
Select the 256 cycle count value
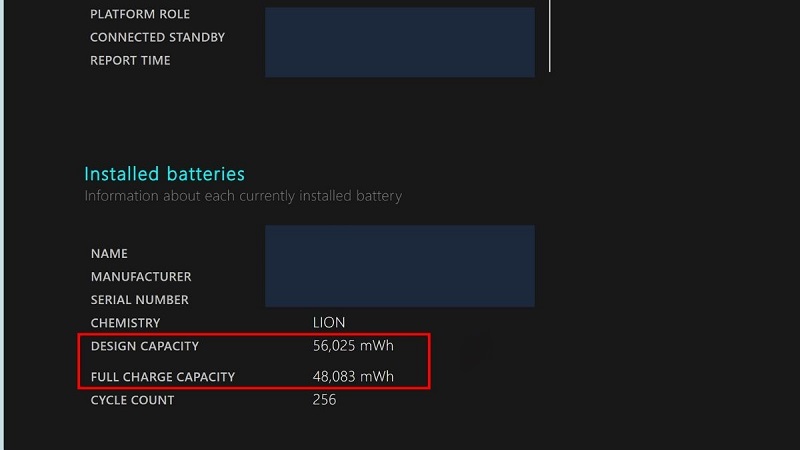click(x=324, y=400)
